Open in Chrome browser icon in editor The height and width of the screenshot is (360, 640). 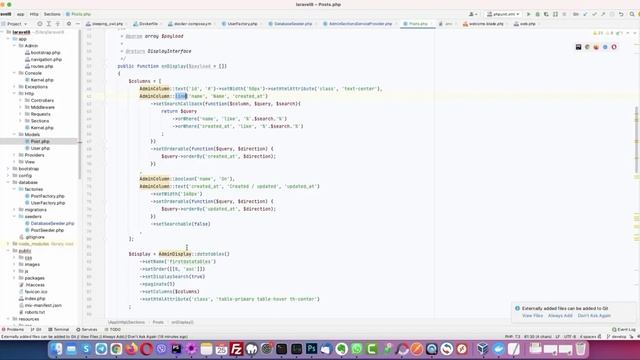(587, 47)
